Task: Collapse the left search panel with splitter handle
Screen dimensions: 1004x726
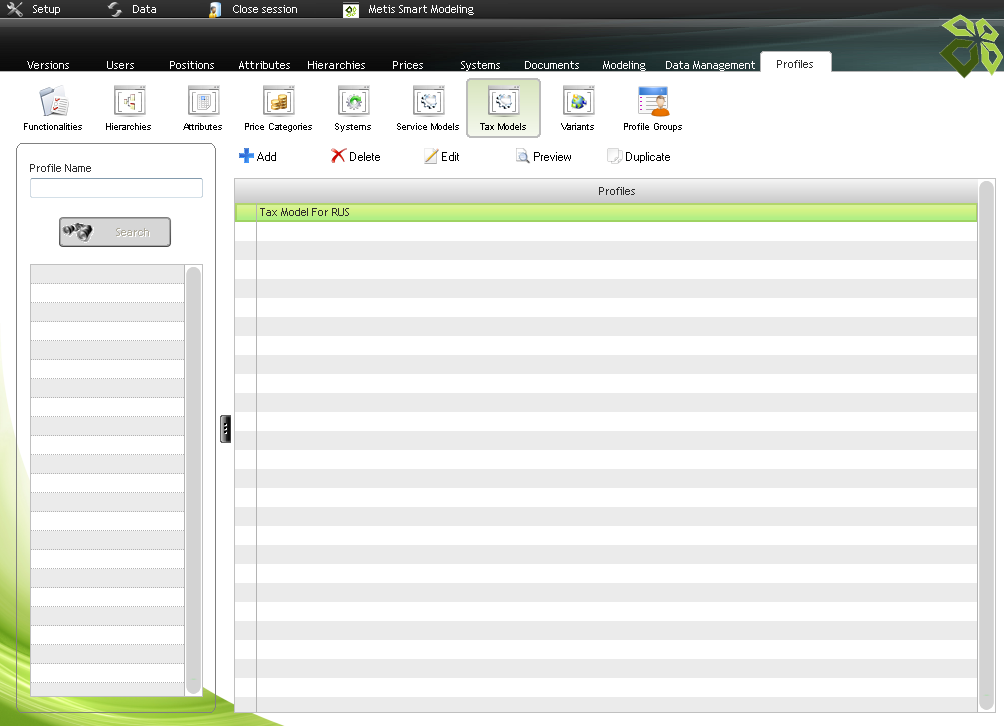Action: [x=226, y=429]
